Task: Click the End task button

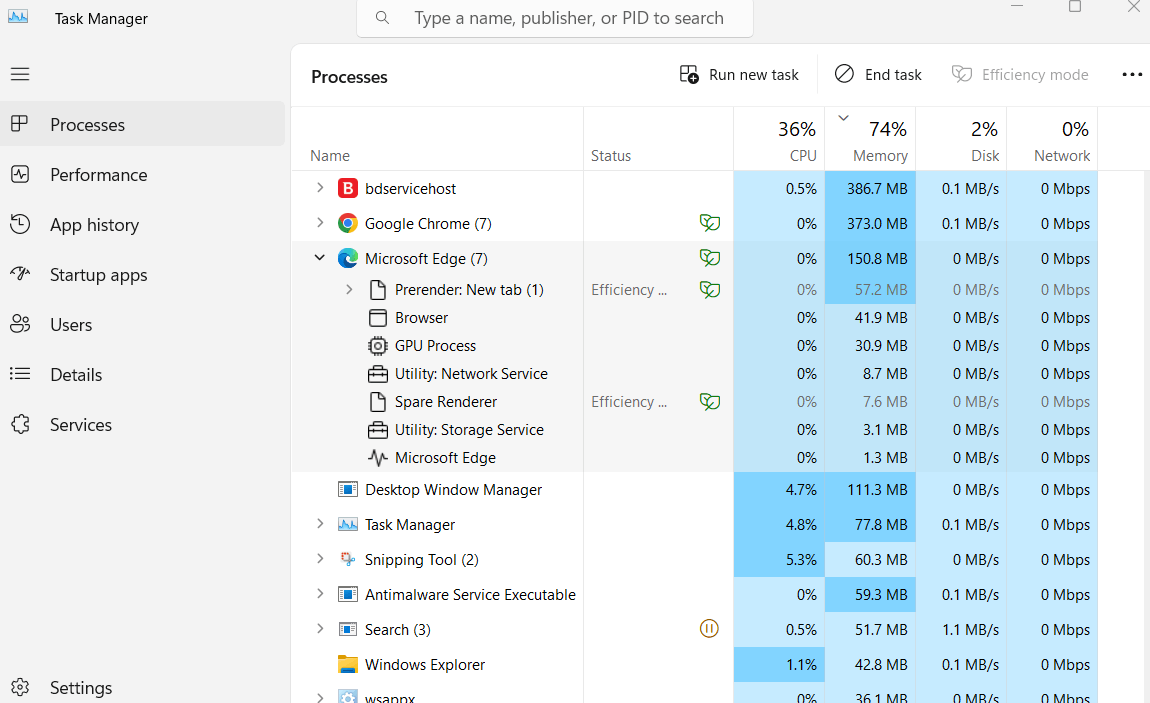Action: (878, 75)
